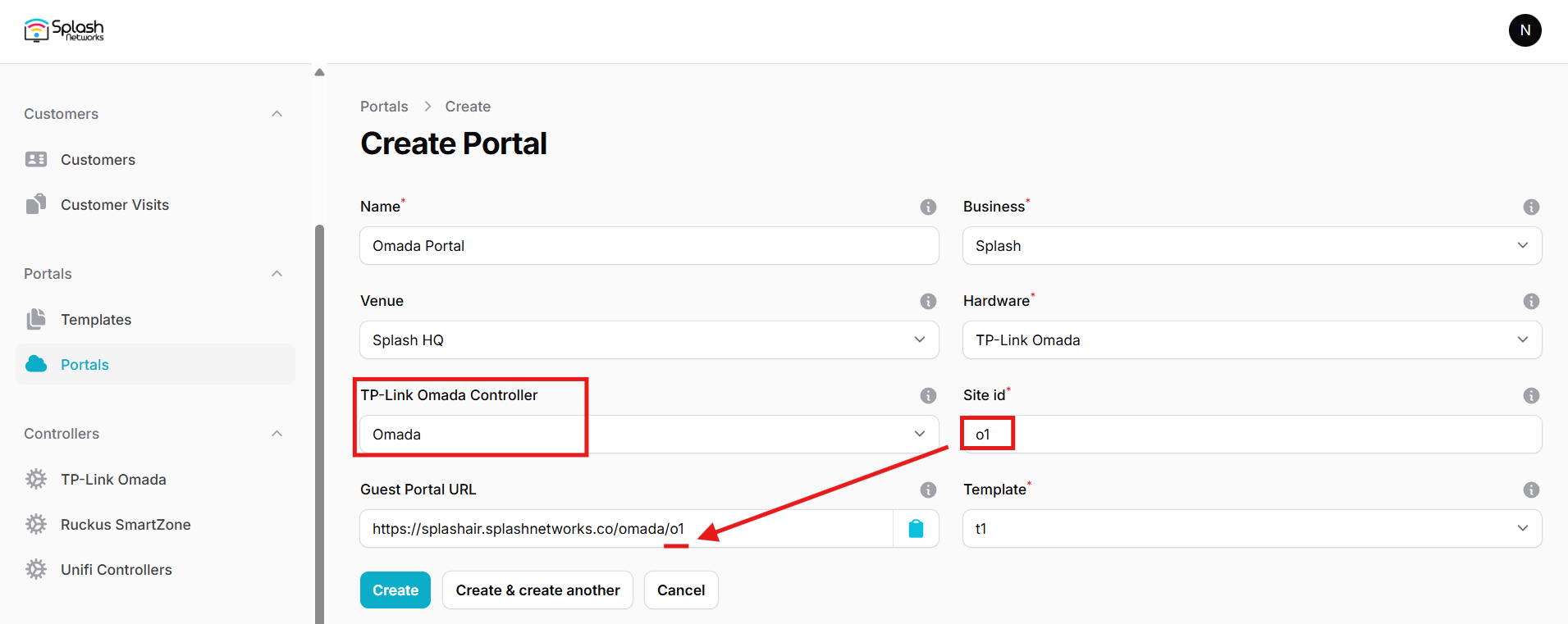
Task: Click the Create breadcrumb item
Action: point(468,107)
